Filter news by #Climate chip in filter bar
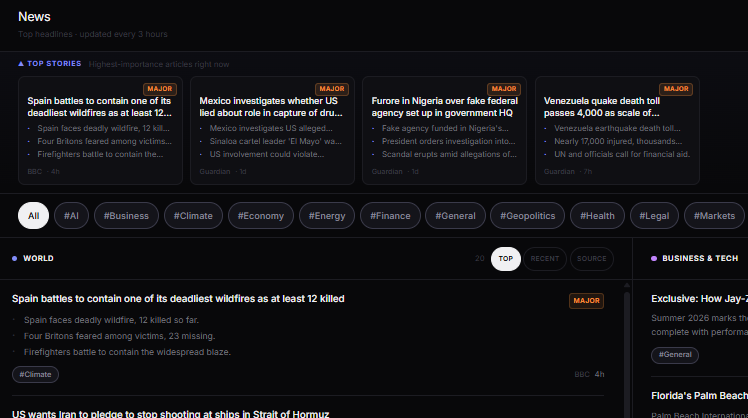This screenshot has height=418, width=748. coord(193,216)
